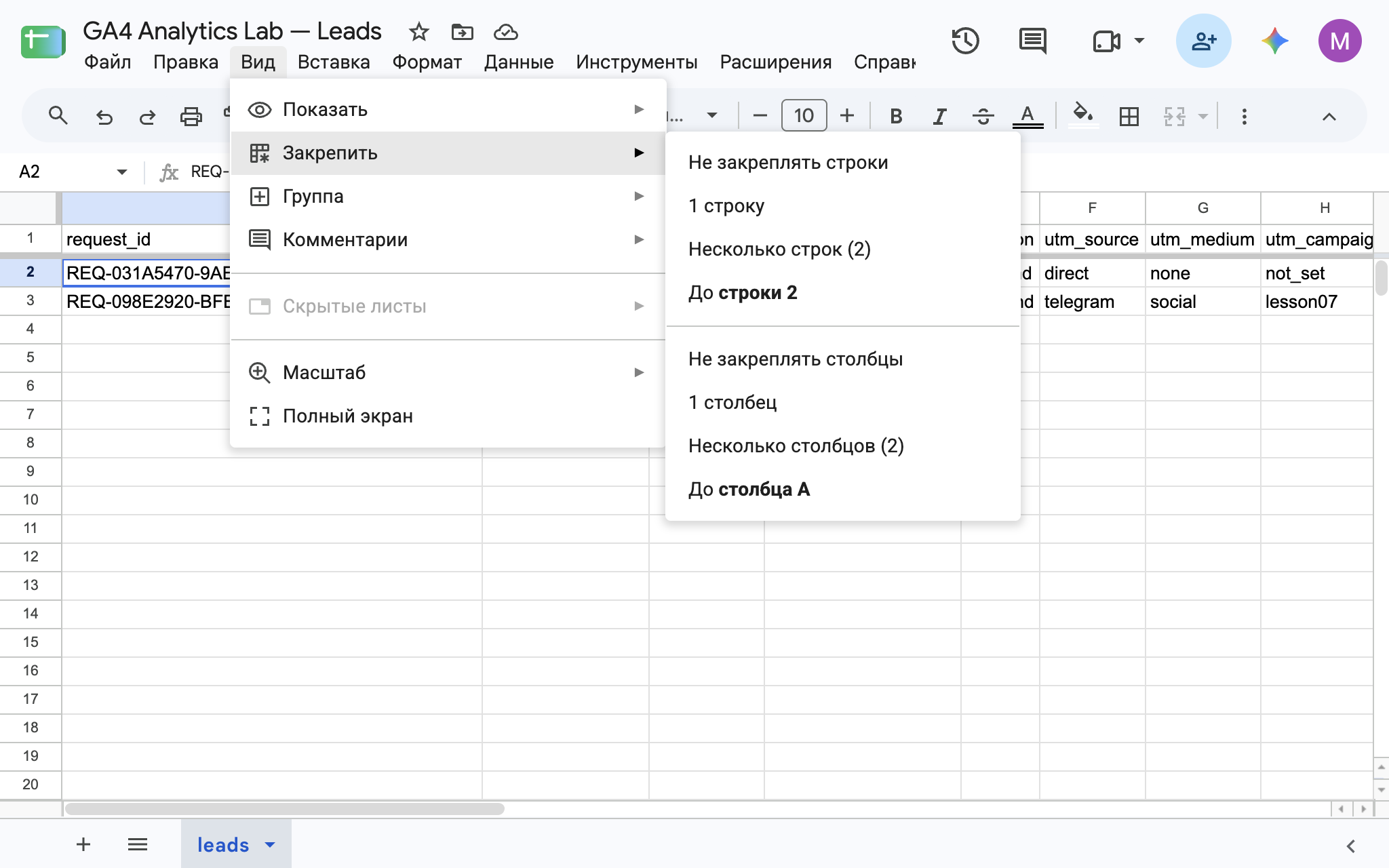This screenshot has width=1389, height=868.
Task: Open the Gemini sparkle icon
Action: [1275, 41]
